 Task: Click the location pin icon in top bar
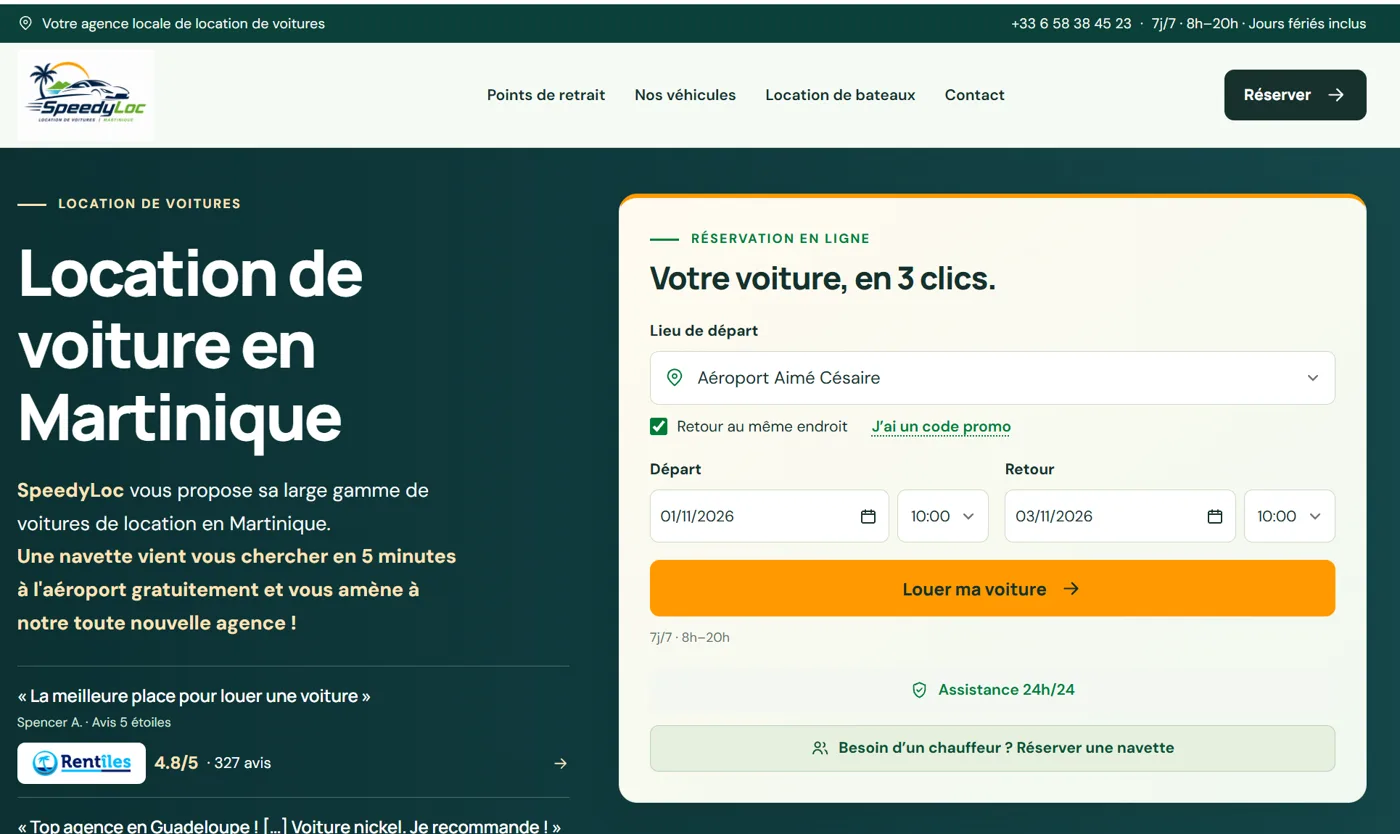pyautogui.click(x=26, y=23)
